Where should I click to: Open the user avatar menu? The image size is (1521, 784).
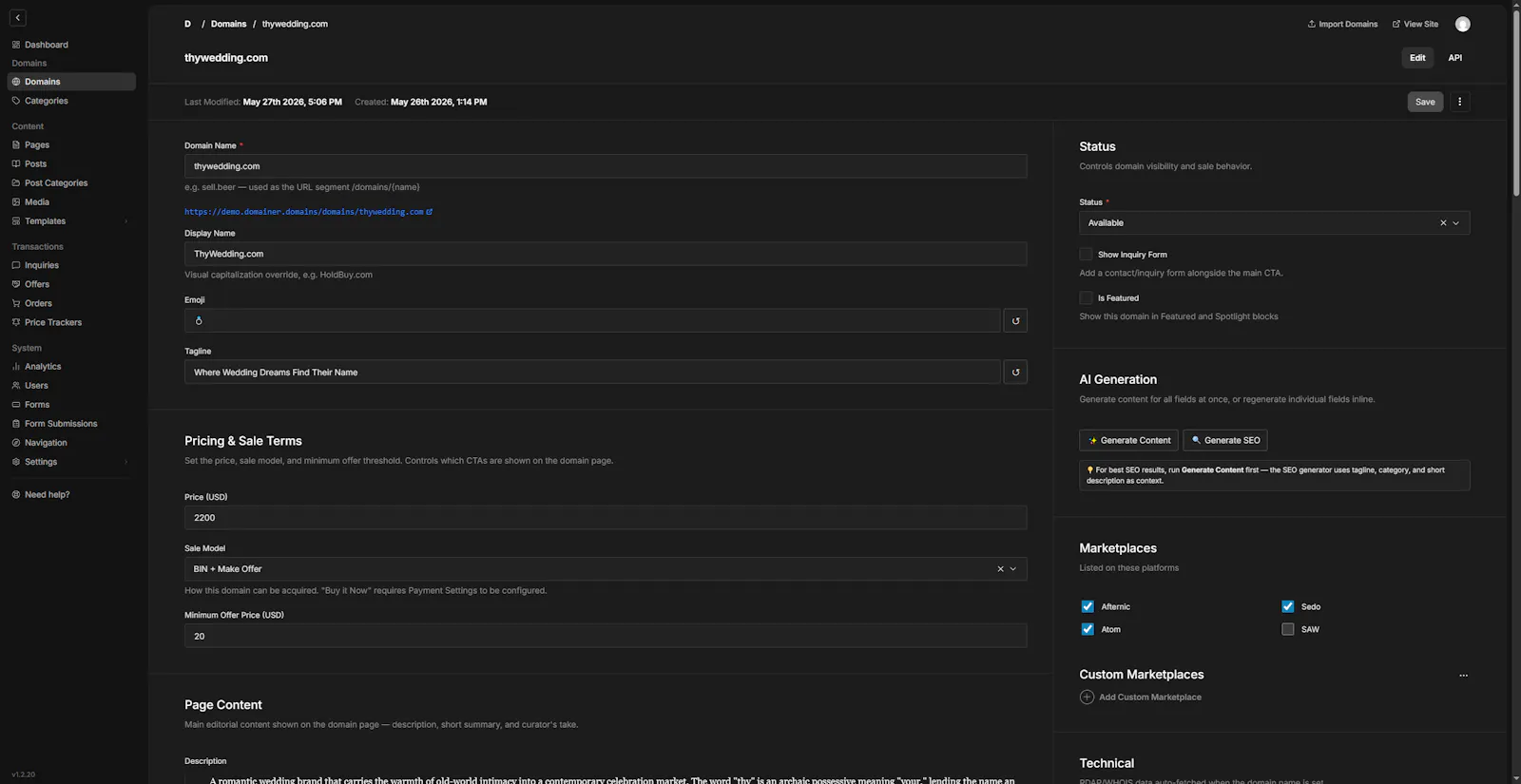tap(1463, 24)
